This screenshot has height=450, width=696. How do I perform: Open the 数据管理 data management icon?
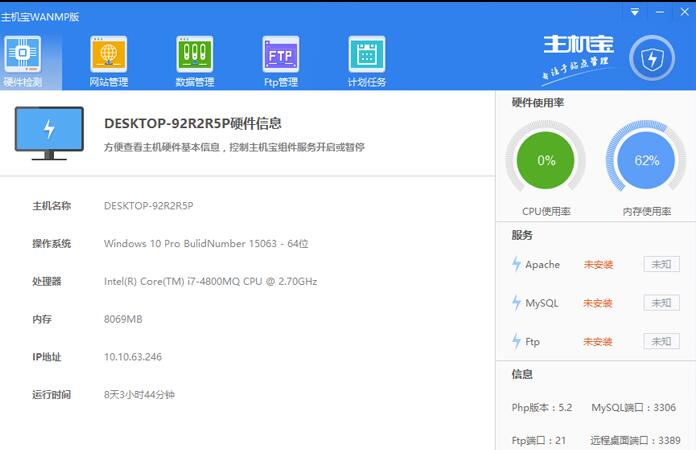[194, 54]
